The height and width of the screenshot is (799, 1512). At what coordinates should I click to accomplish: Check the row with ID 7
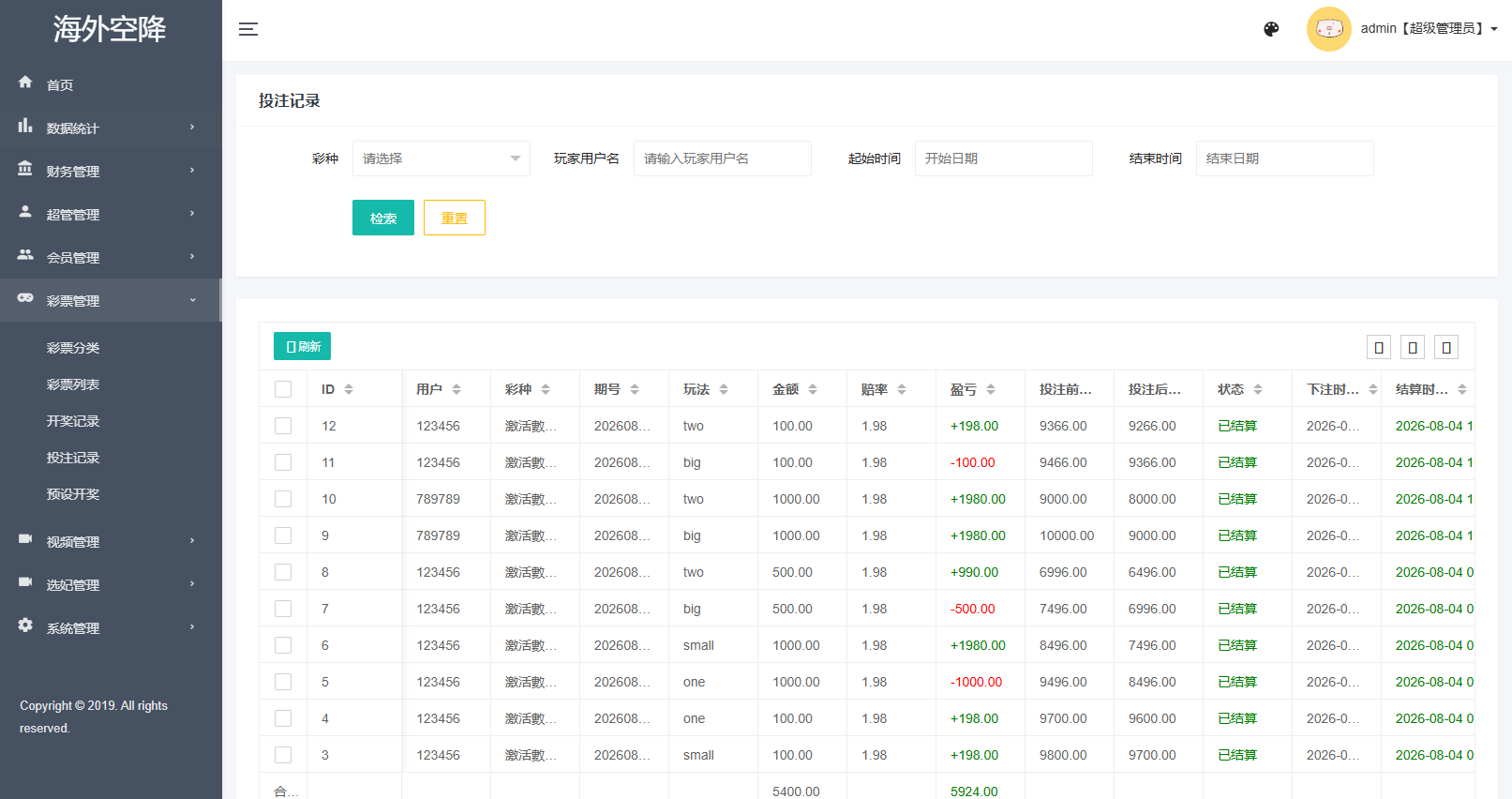pos(283,609)
